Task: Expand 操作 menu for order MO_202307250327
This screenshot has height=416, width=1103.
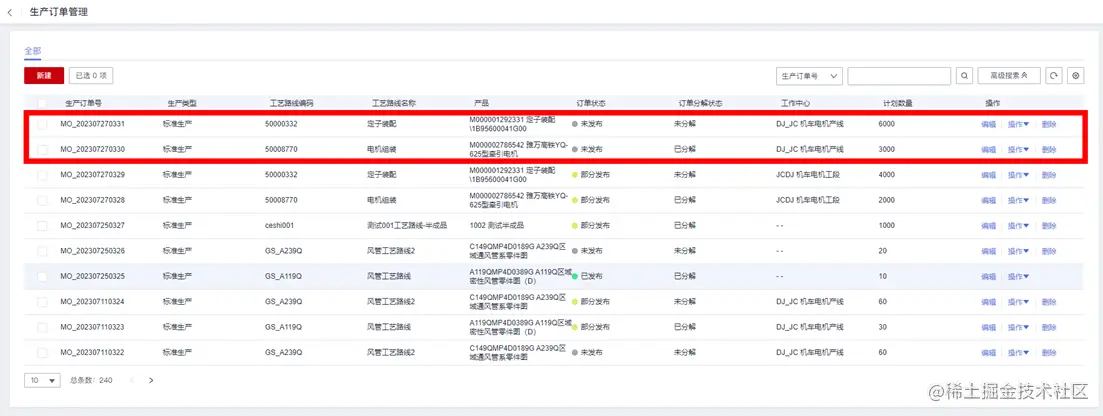Action: [x=1018, y=225]
